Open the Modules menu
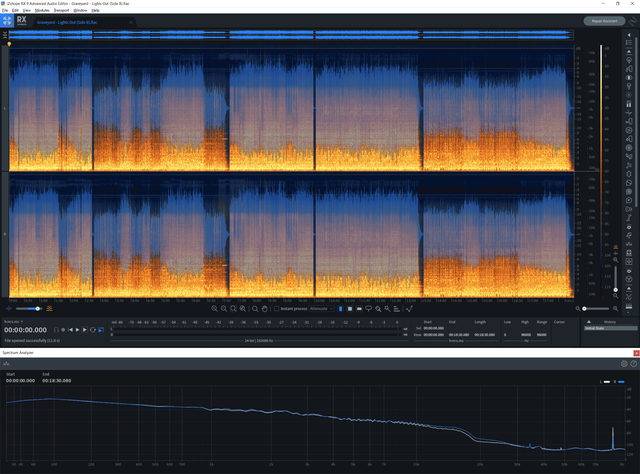Screen dimensions: 640x474 tap(42, 10)
